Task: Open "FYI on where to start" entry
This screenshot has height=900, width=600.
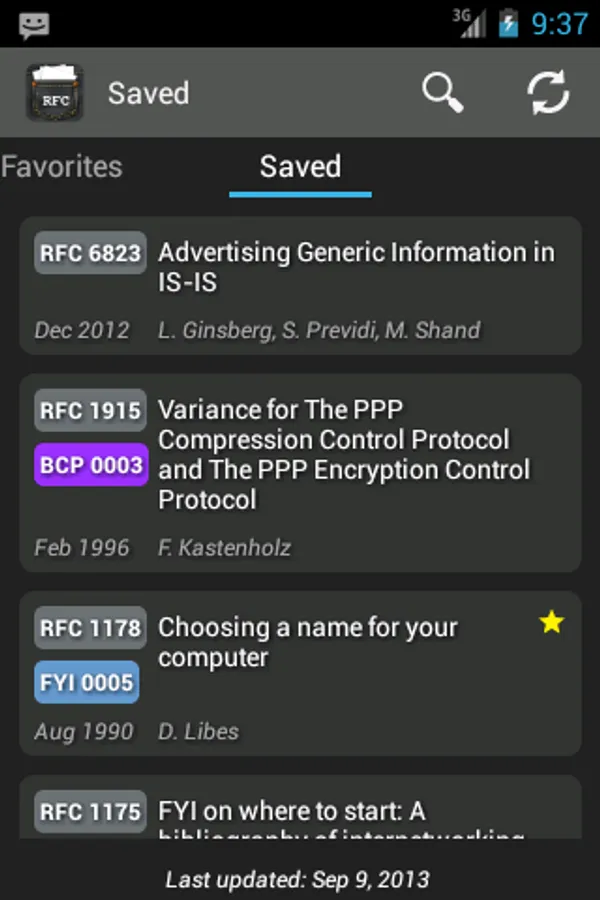Action: tap(340, 815)
